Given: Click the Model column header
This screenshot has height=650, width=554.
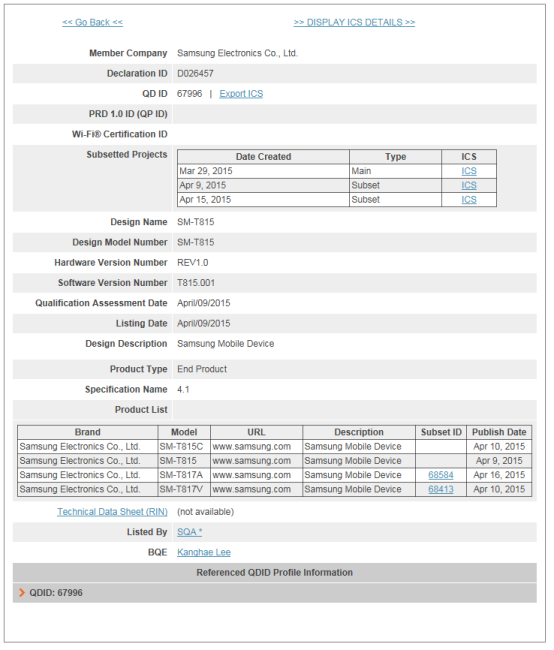Looking at the screenshot, I should [x=184, y=432].
